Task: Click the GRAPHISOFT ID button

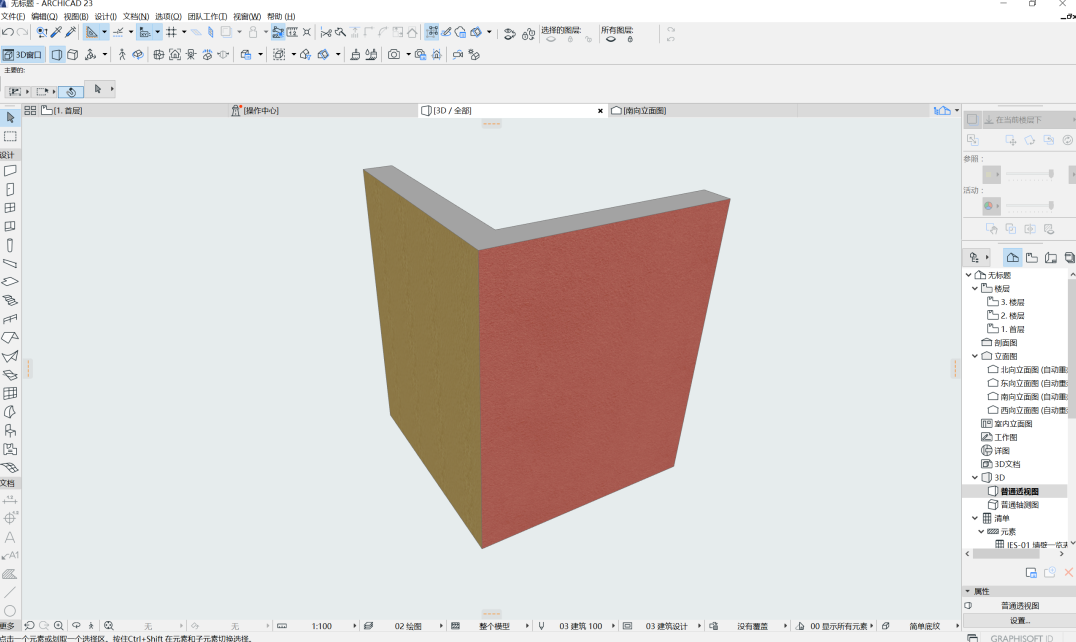Action: pyautogui.click(x=1021, y=638)
